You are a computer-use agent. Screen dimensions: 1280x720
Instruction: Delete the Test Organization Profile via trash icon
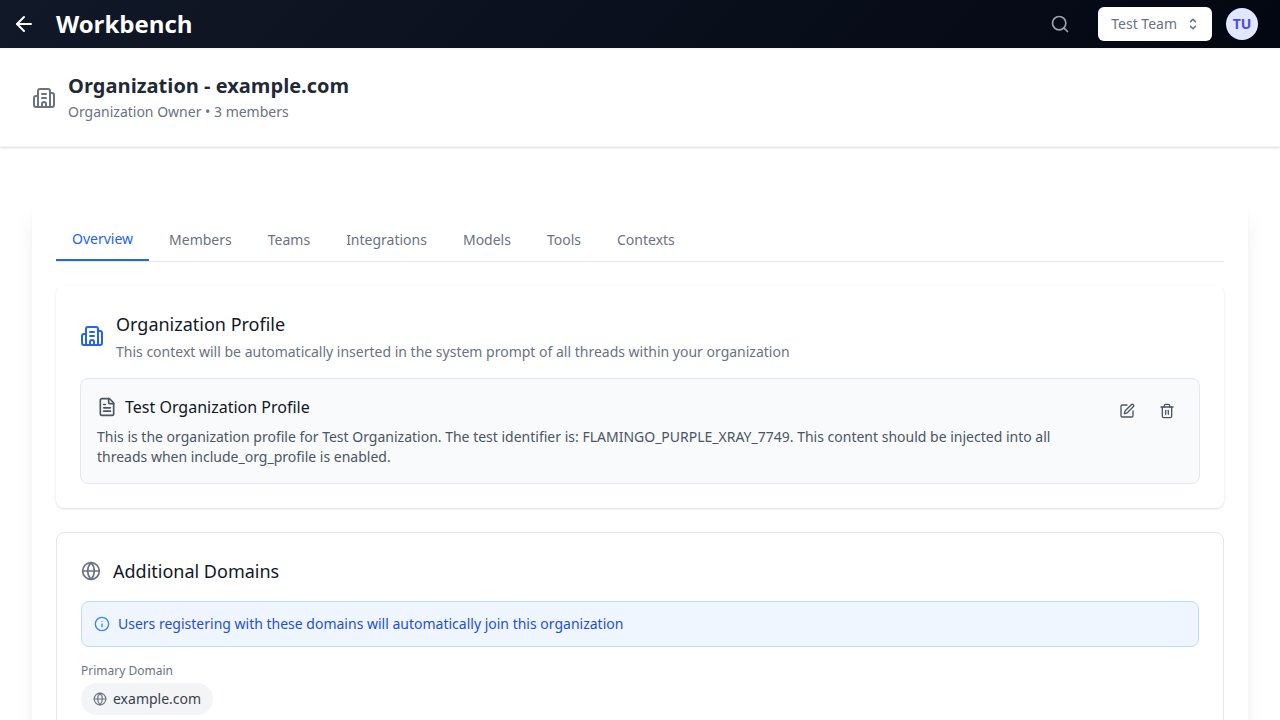[x=1167, y=411]
